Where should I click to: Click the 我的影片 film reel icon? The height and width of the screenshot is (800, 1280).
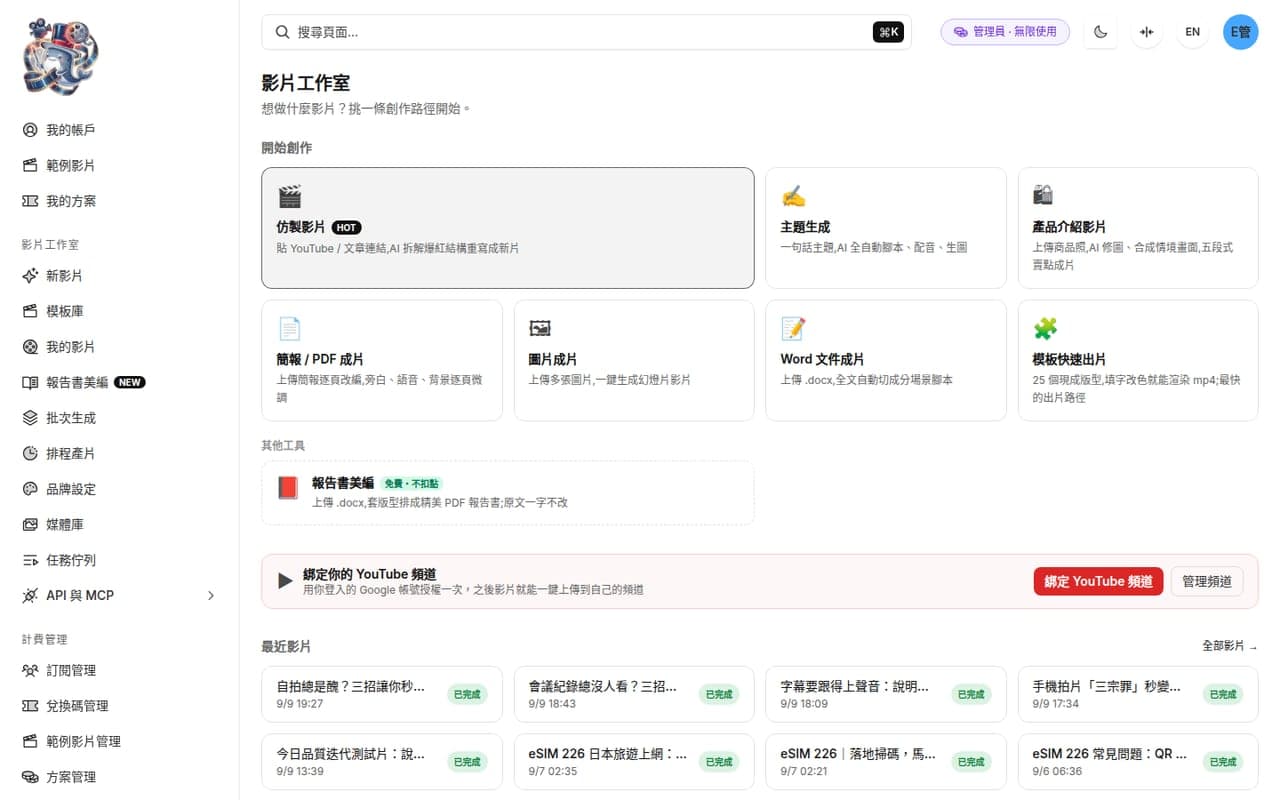[x=30, y=347]
